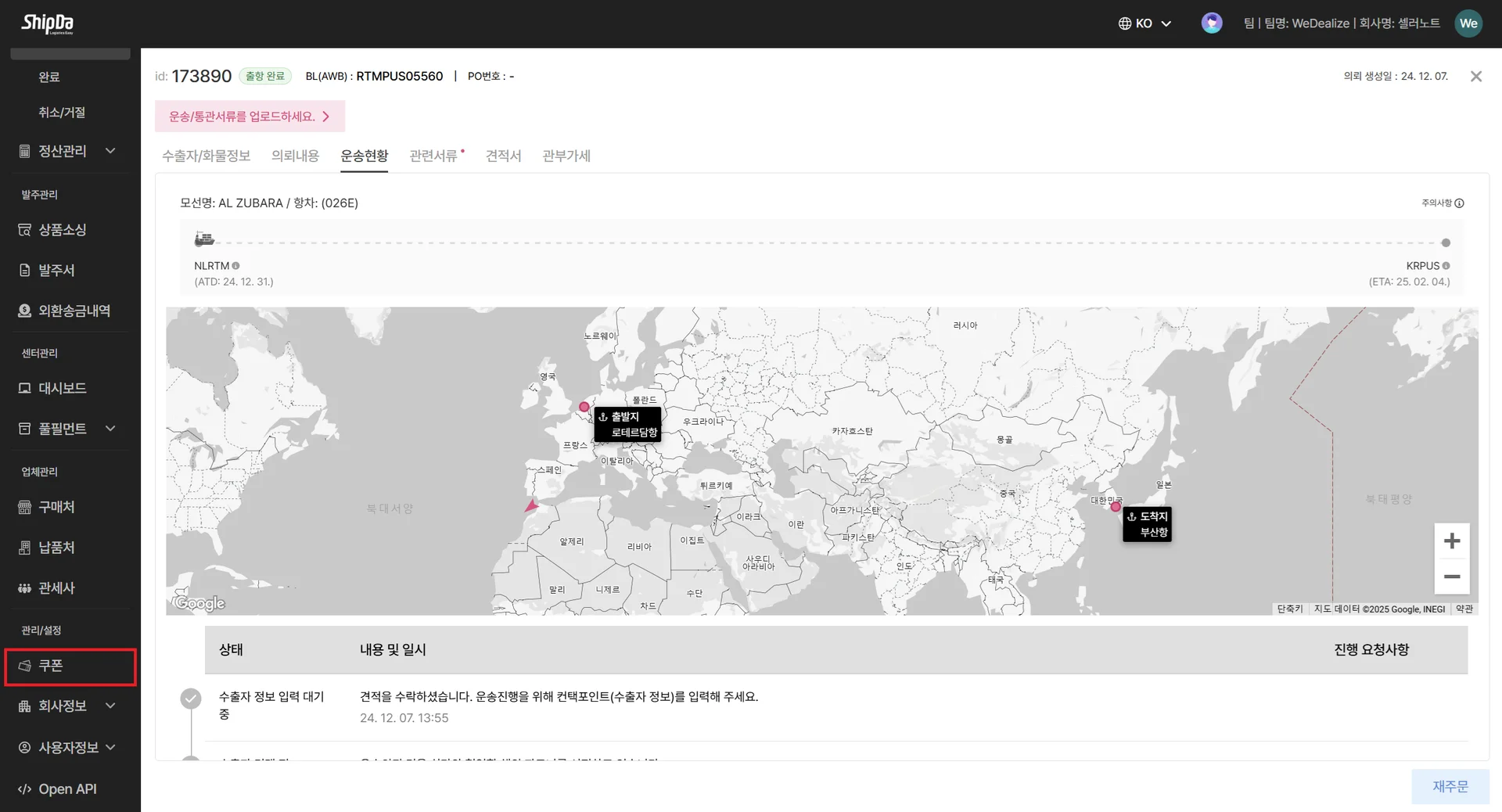Zoom out on the map

[1452, 577]
